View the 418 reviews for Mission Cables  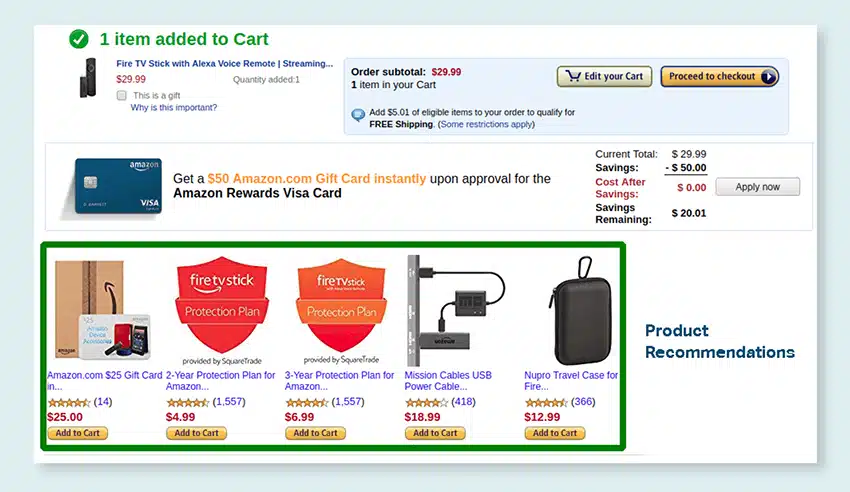pos(462,402)
